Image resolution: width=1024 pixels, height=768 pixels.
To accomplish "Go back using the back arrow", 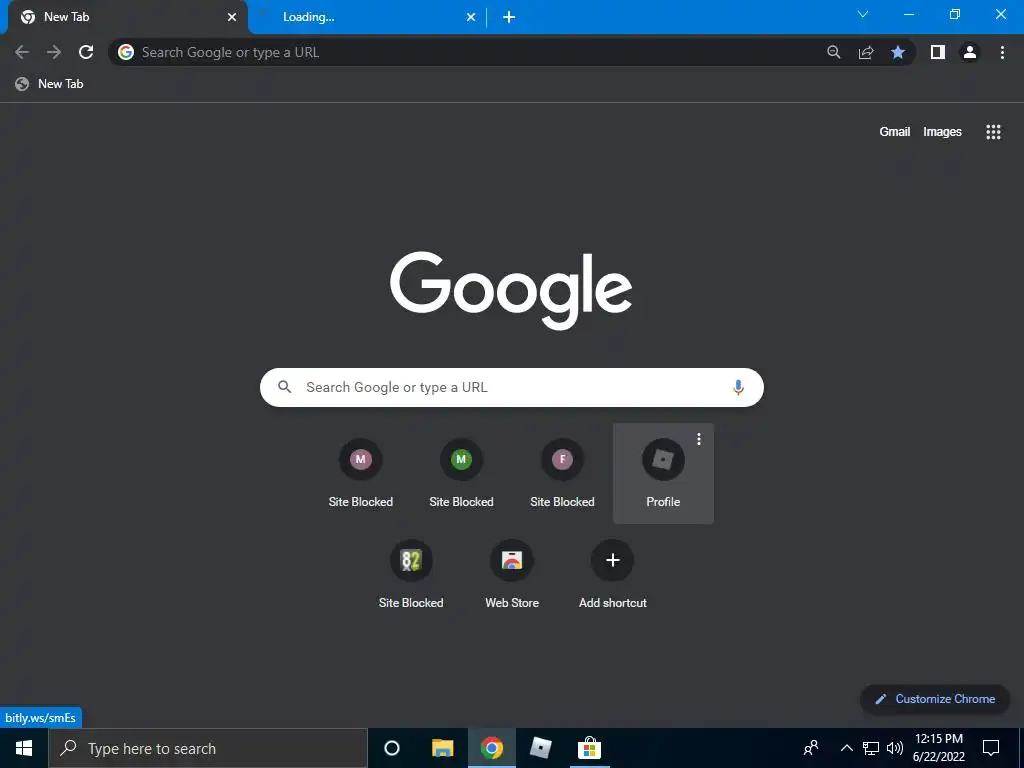I will 22,52.
